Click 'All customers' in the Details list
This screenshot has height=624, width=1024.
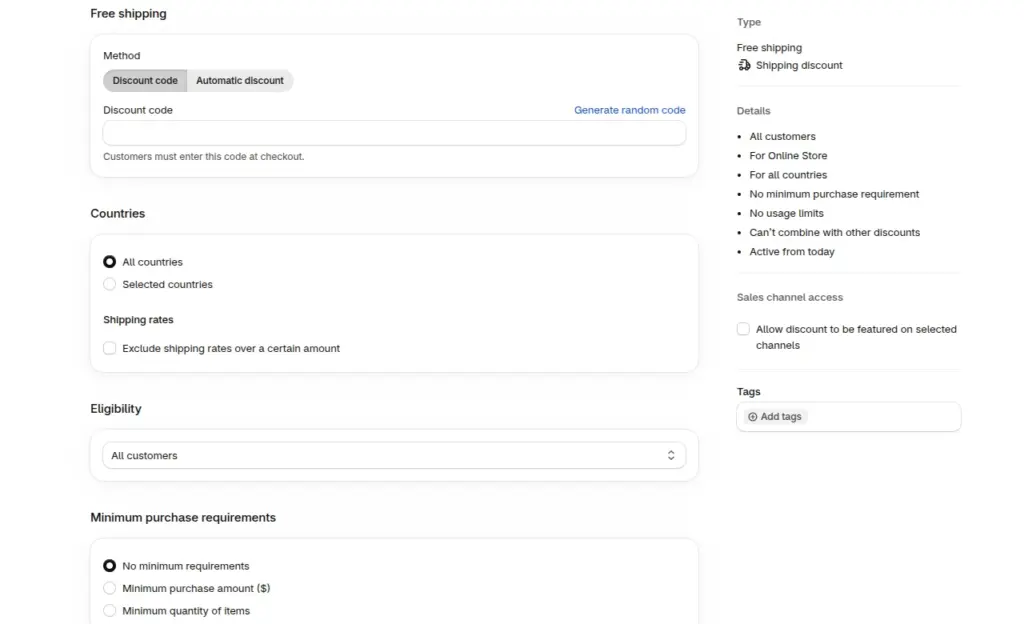782,136
